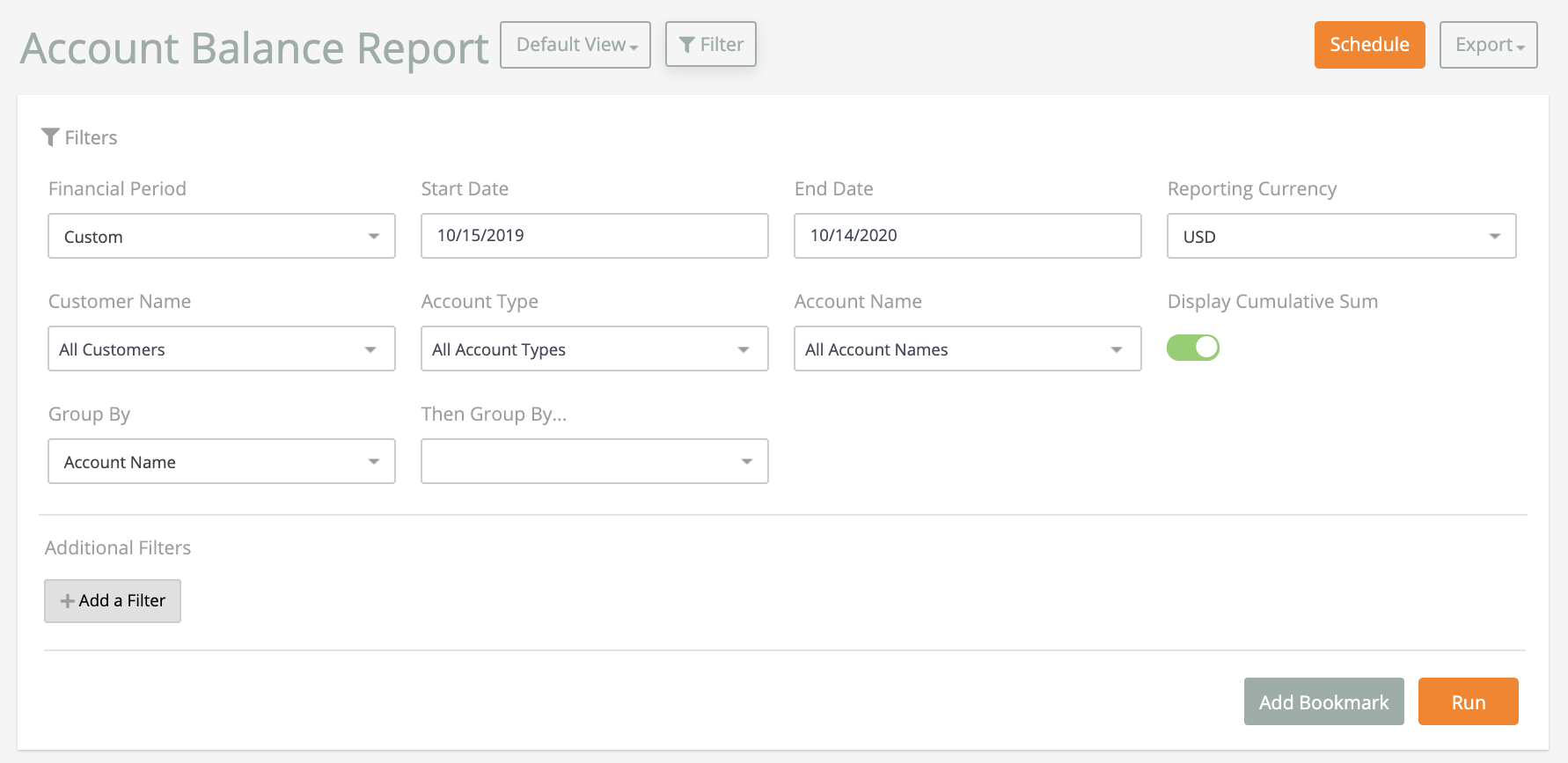
Task: Click the Reporting Currency label
Action: coord(1252,188)
